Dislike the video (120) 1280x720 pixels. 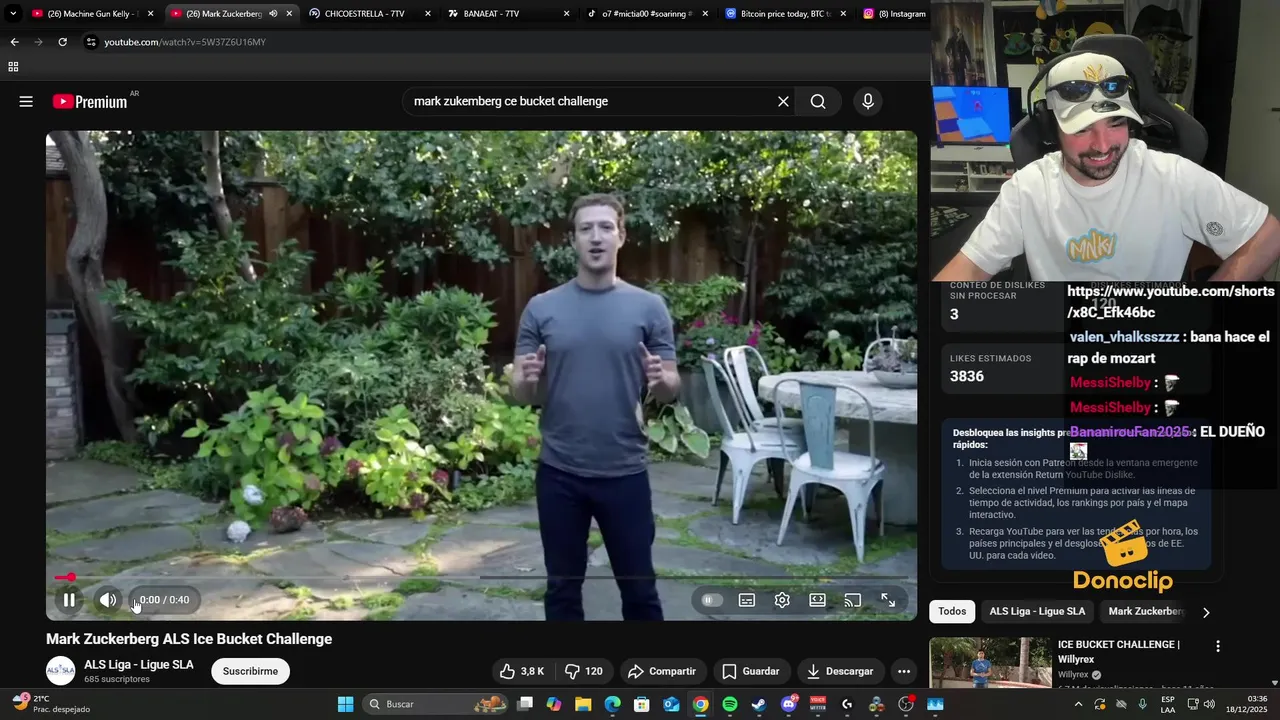[584, 671]
